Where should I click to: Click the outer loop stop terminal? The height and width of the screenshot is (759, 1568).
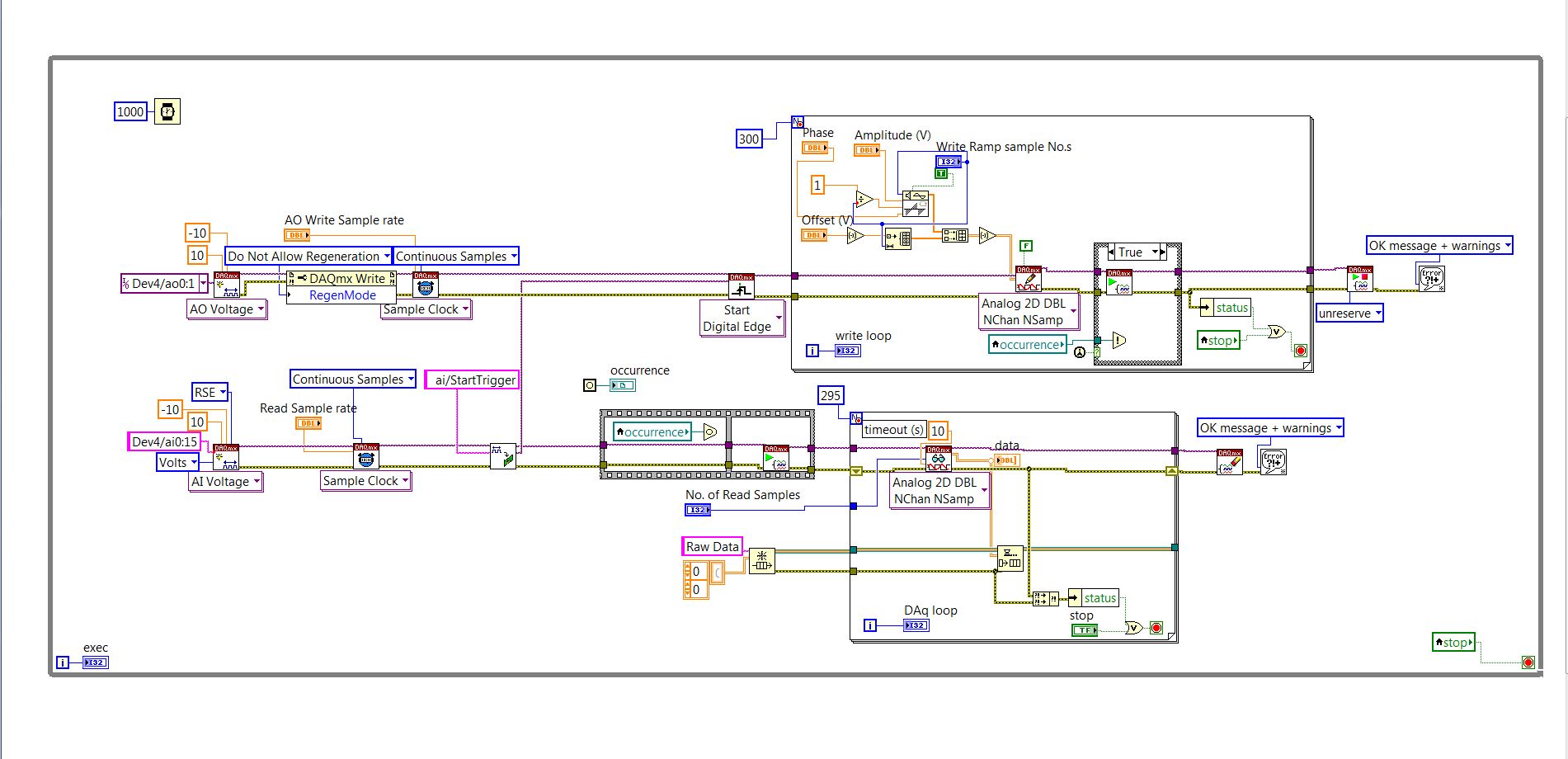[1528, 662]
